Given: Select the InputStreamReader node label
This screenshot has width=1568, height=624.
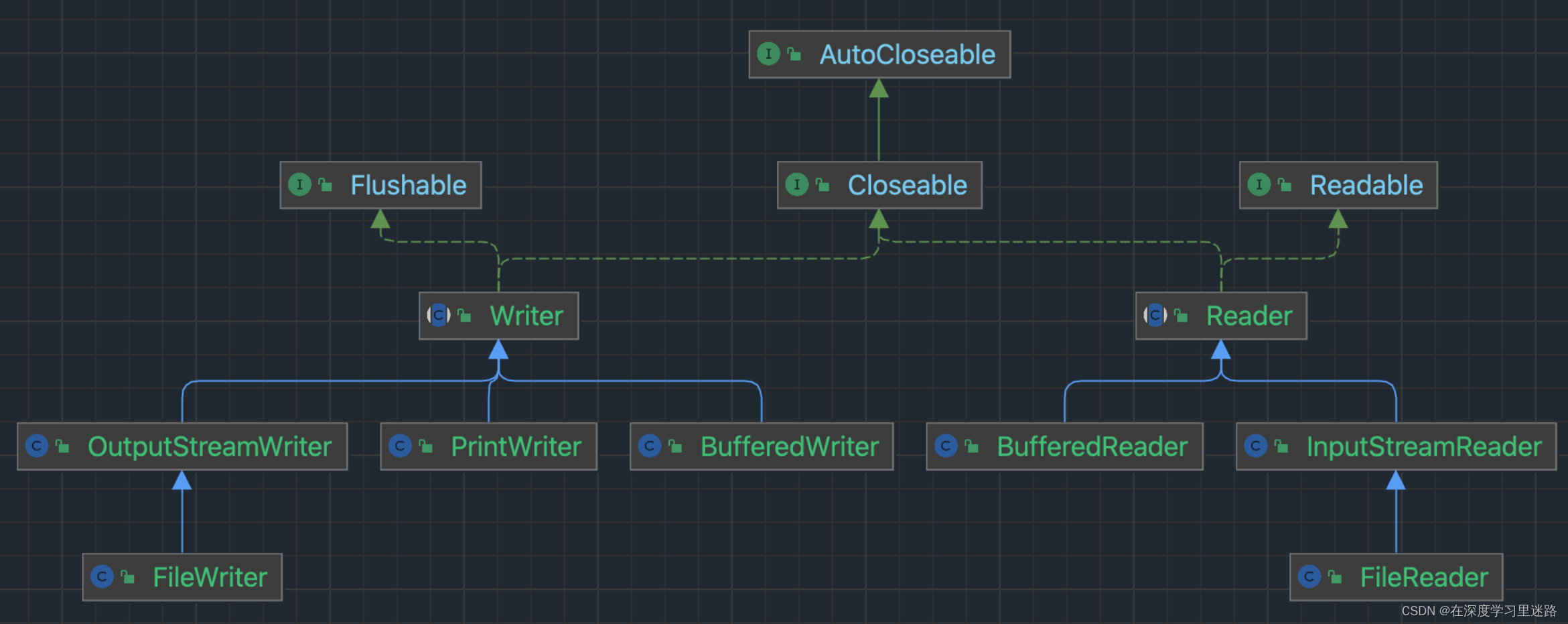Looking at the screenshot, I should coord(1424,446).
